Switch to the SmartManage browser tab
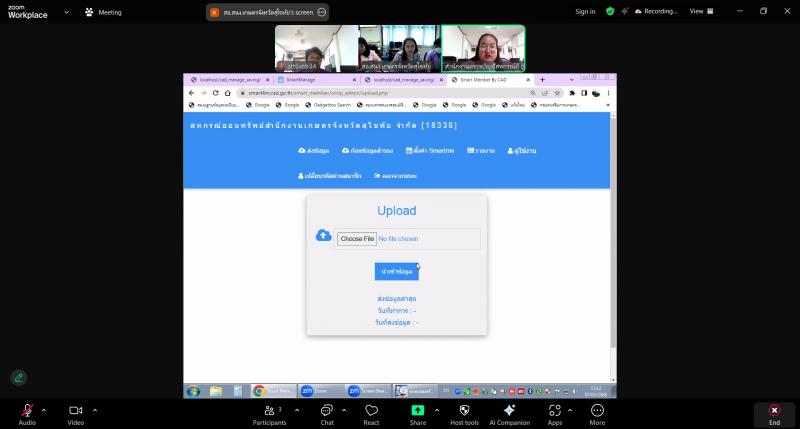 coord(316,80)
